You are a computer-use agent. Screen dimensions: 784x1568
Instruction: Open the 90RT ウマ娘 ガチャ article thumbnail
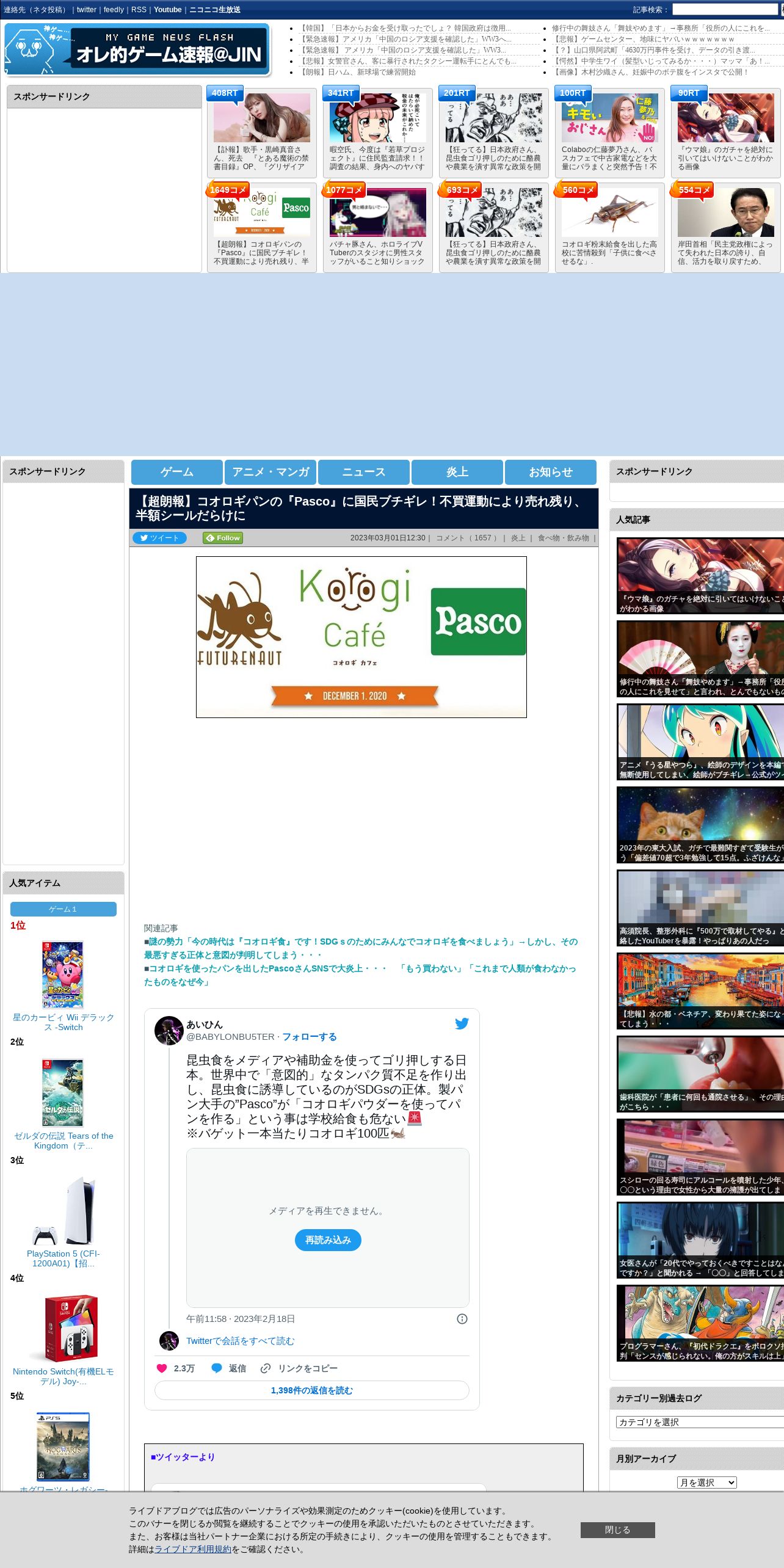[726, 118]
